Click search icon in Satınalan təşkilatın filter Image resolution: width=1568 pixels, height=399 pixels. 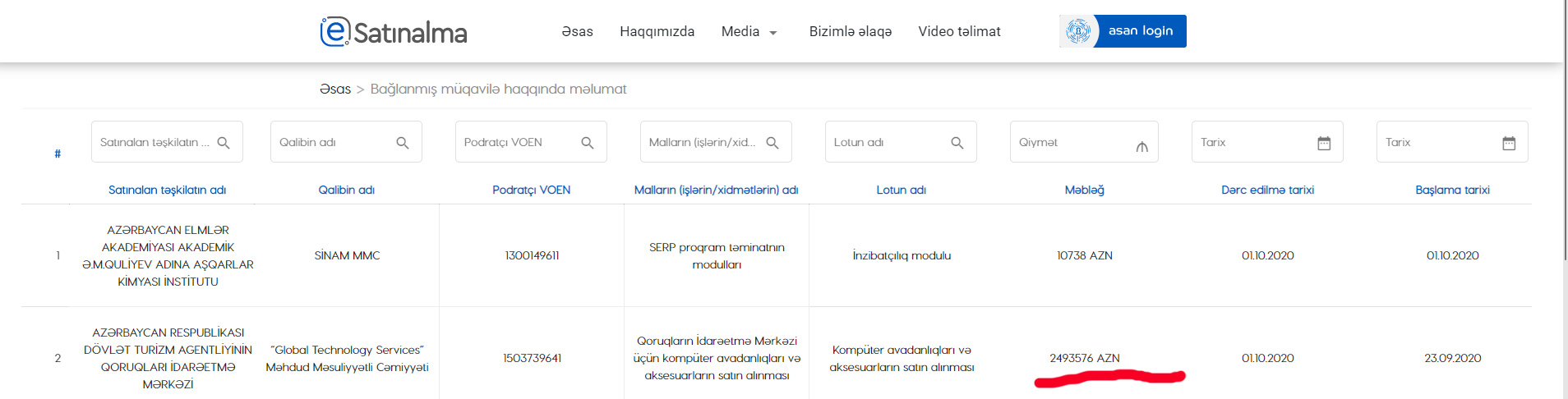(x=224, y=143)
